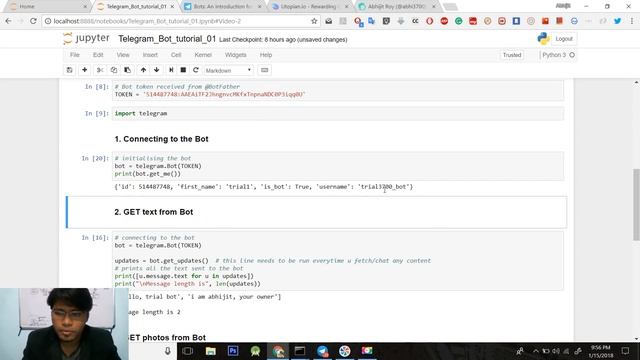Click the Jupyter logo
This screenshot has width=640, height=360.
tap(87, 38)
